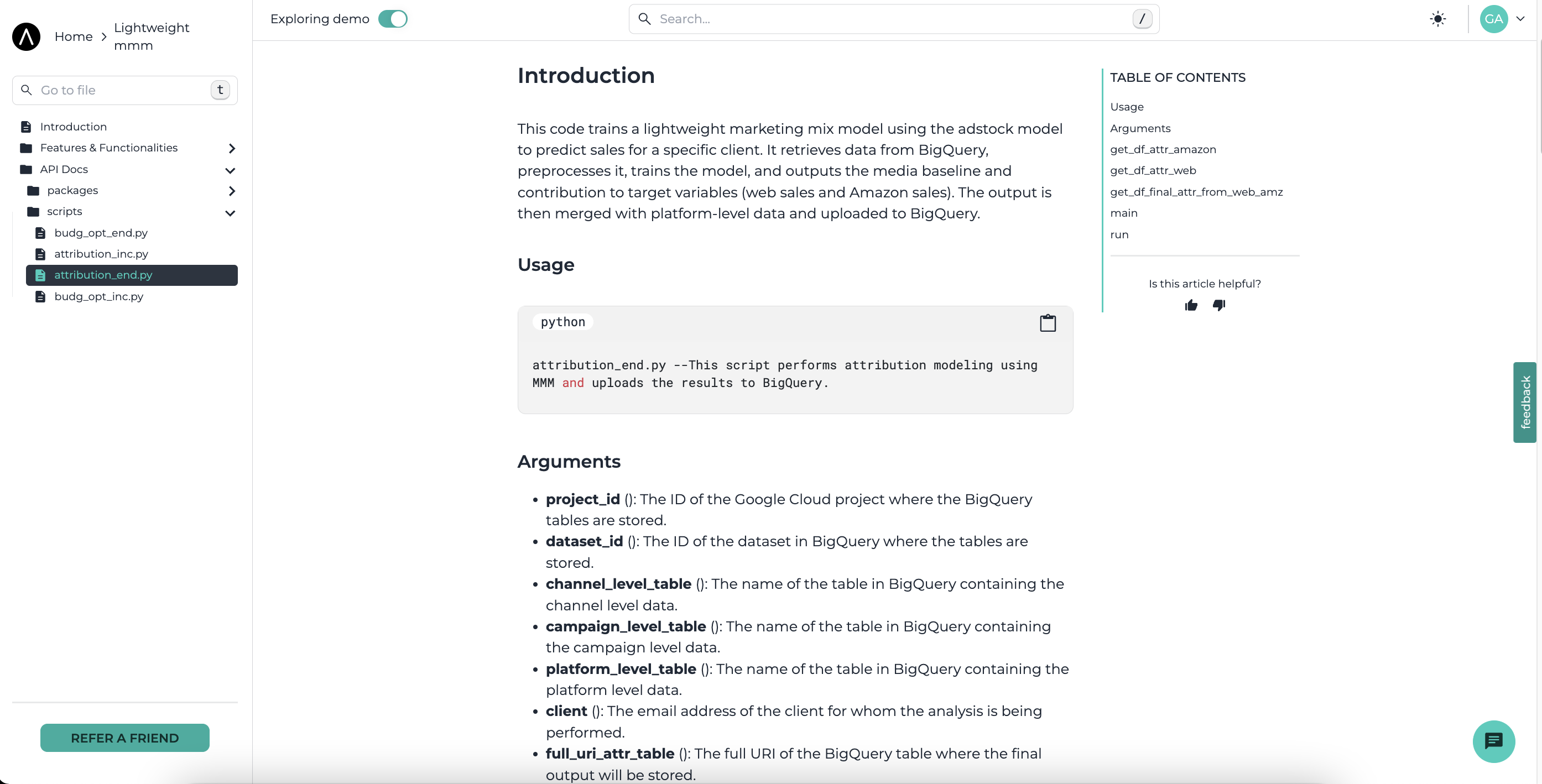Screen dimensions: 1542x784
Task: Open the chat bubble widget
Action: point(1493,741)
